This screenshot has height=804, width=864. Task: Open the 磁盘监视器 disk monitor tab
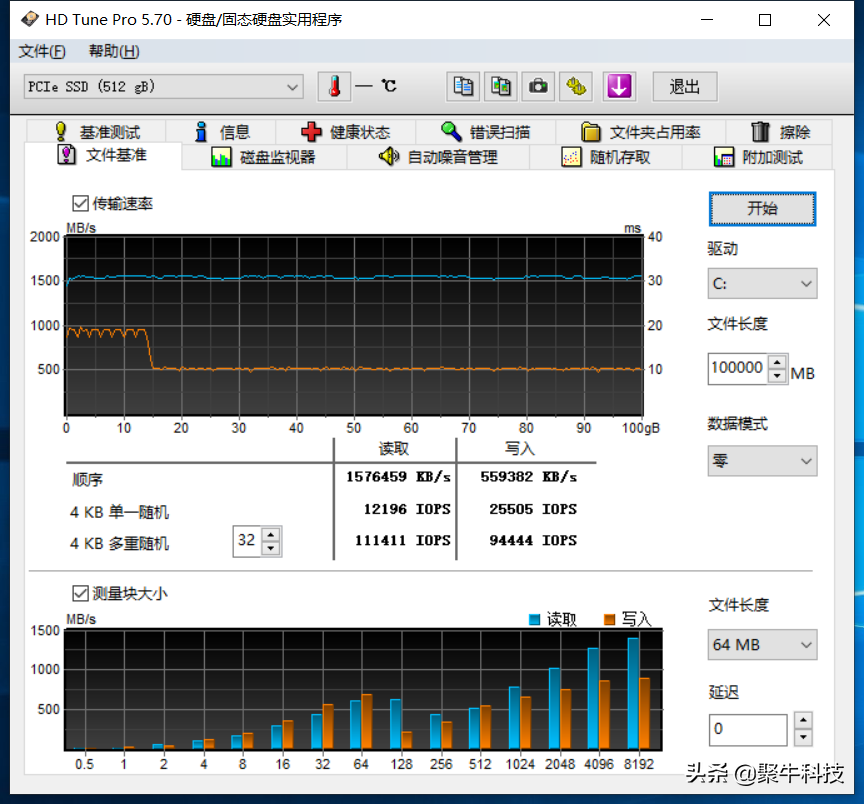[264, 157]
